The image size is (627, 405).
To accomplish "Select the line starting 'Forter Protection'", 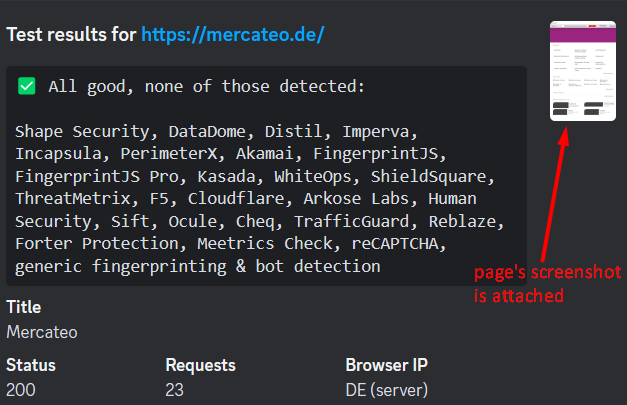I will [231, 243].
